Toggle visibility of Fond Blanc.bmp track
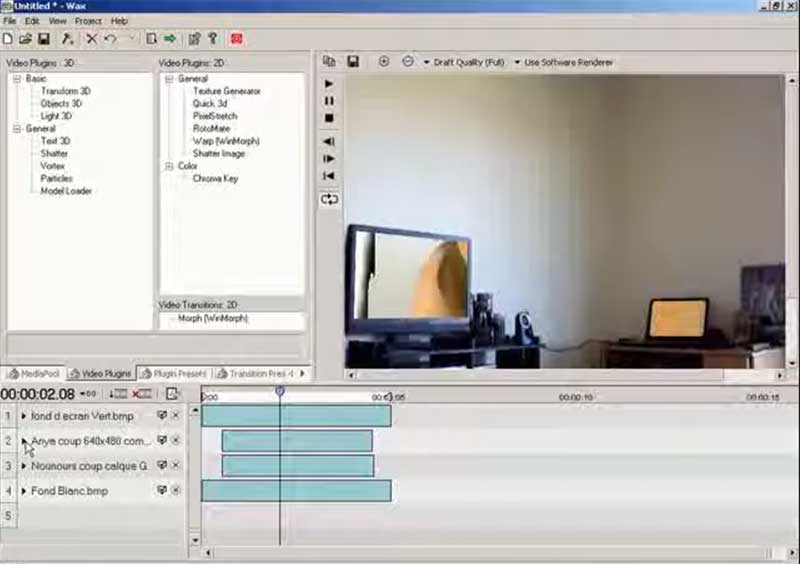This screenshot has width=800, height=564. pyautogui.click(x=161, y=491)
